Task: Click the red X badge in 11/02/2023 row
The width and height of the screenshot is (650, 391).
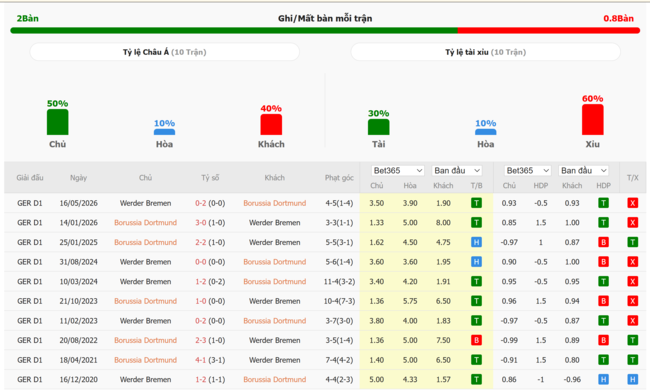Action: (633, 321)
